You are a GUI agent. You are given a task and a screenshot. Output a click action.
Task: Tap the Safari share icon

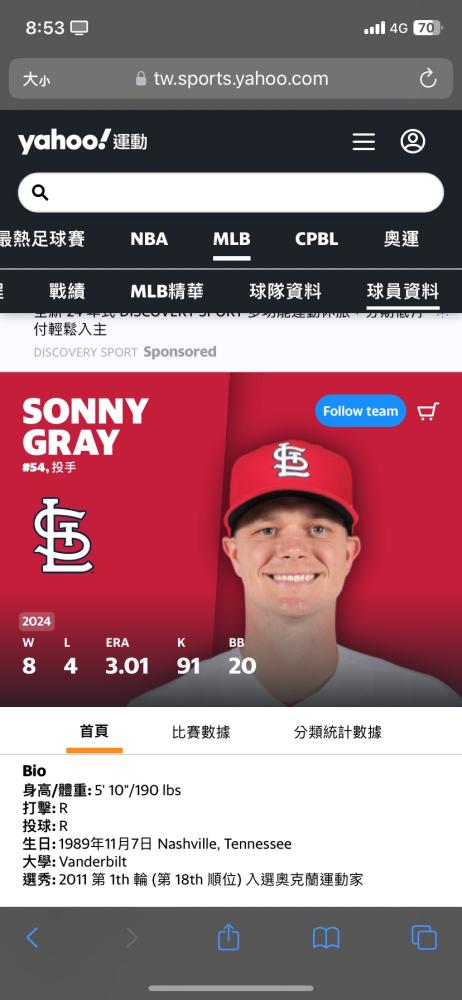tap(228, 937)
